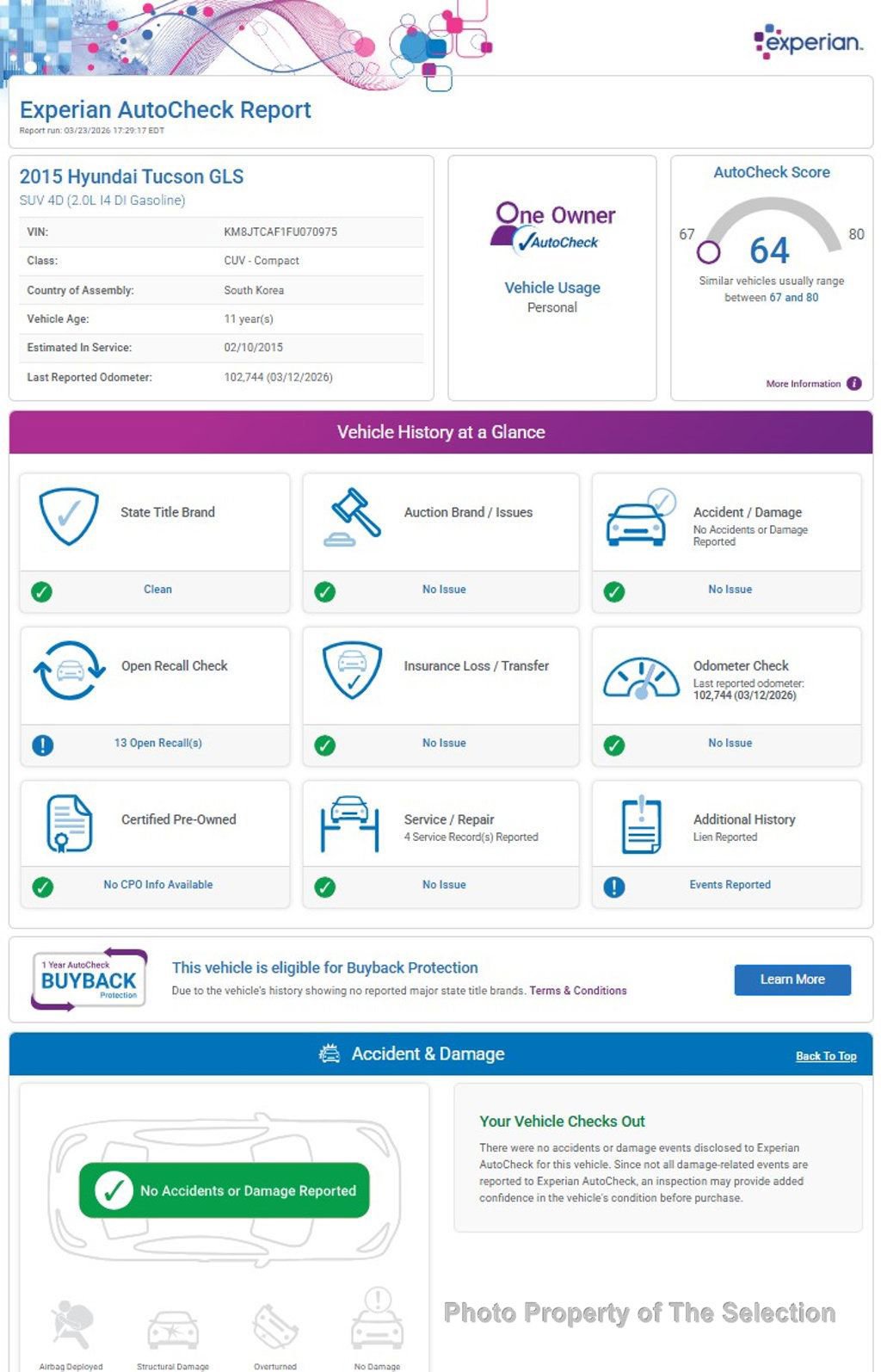This screenshot has width=881, height=1372.
Task: Click the Auction Brand gavel icon
Action: pos(352,517)
